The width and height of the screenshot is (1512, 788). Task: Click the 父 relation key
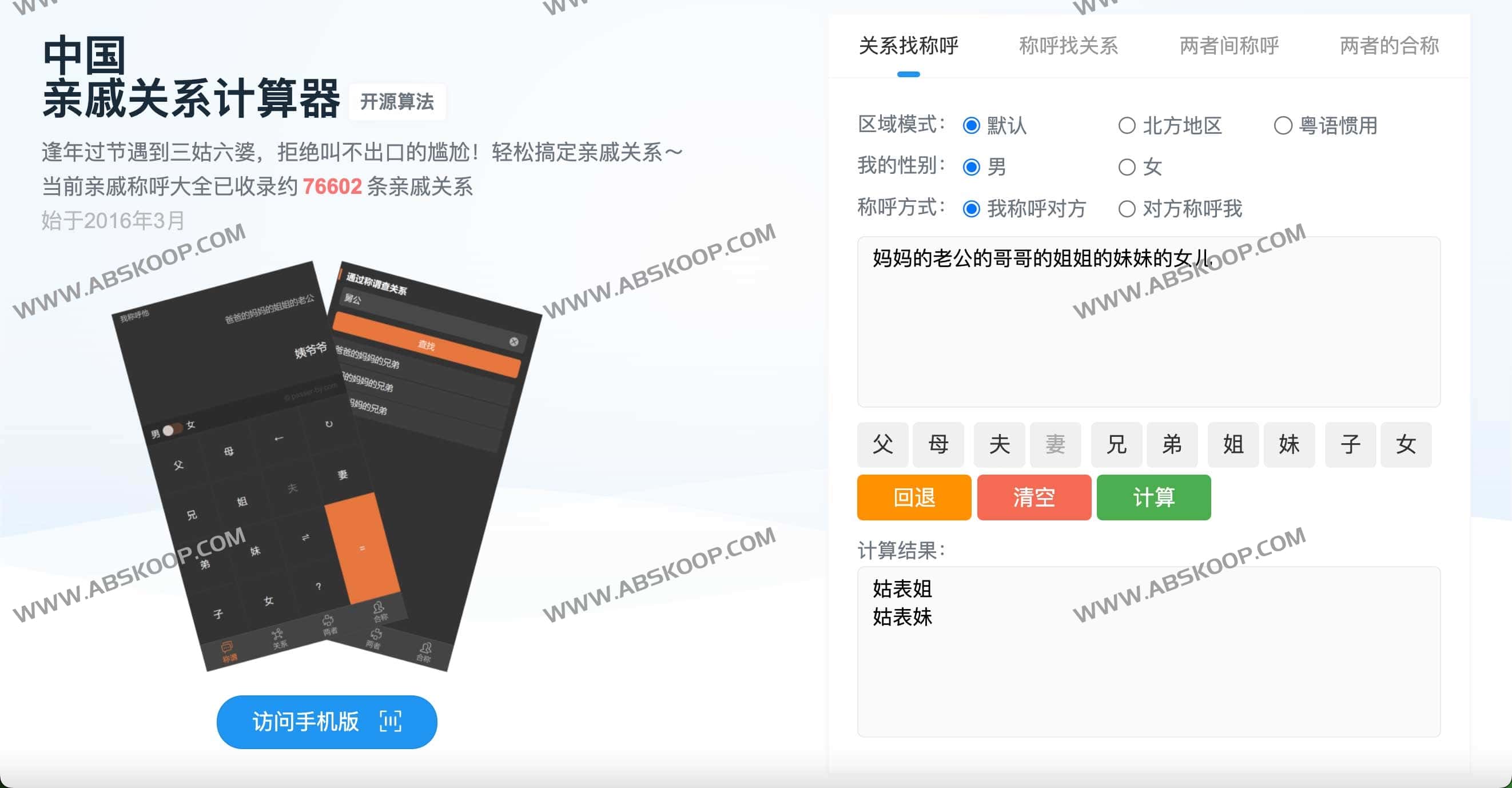(882, 445)
